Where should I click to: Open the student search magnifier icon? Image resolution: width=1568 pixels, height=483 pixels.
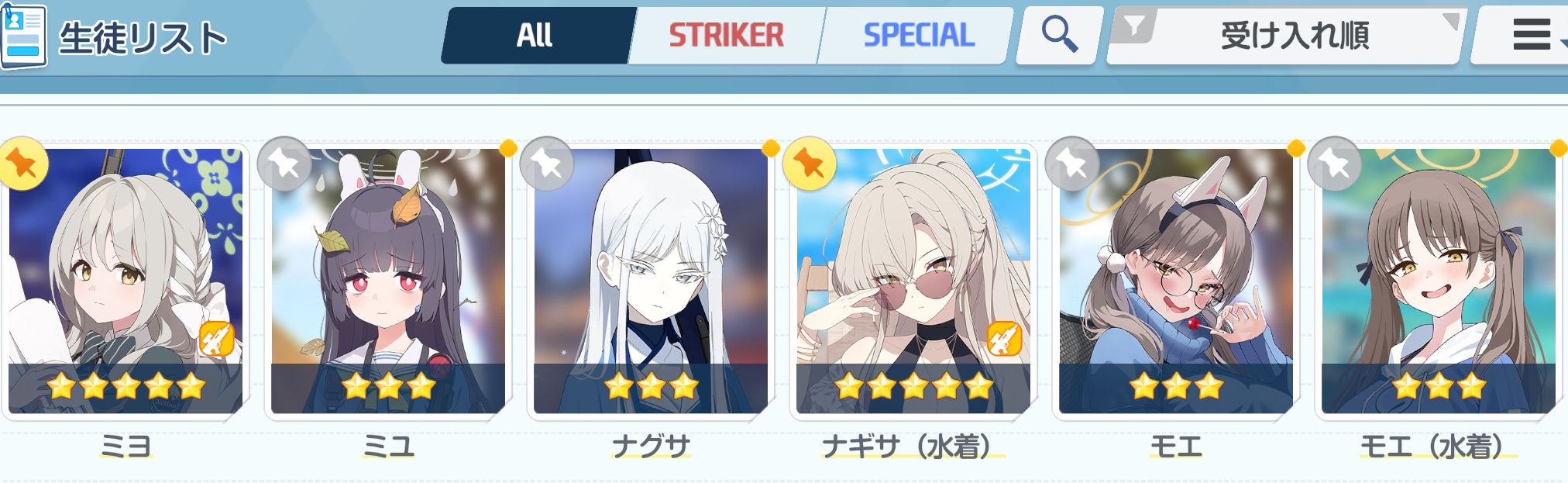(x=1059, y=35)
